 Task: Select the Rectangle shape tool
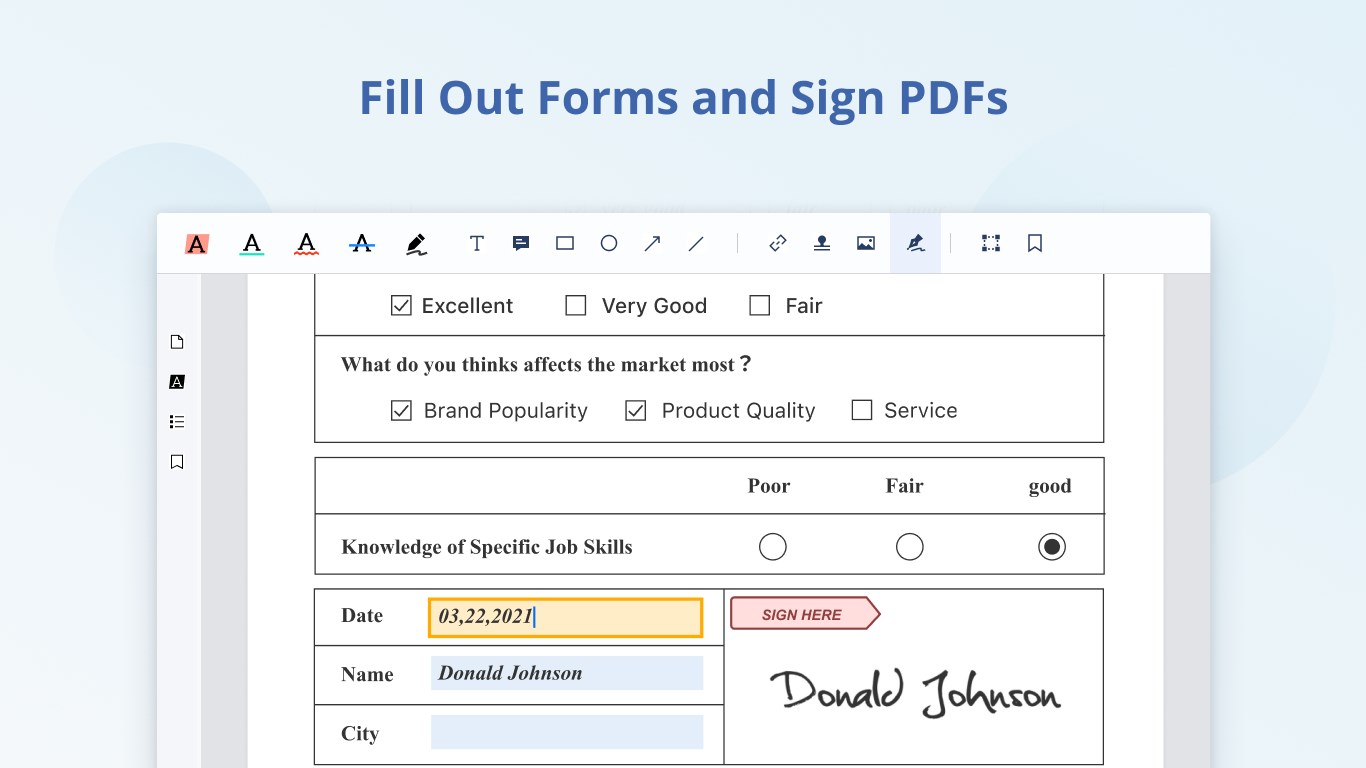point(565,243)
